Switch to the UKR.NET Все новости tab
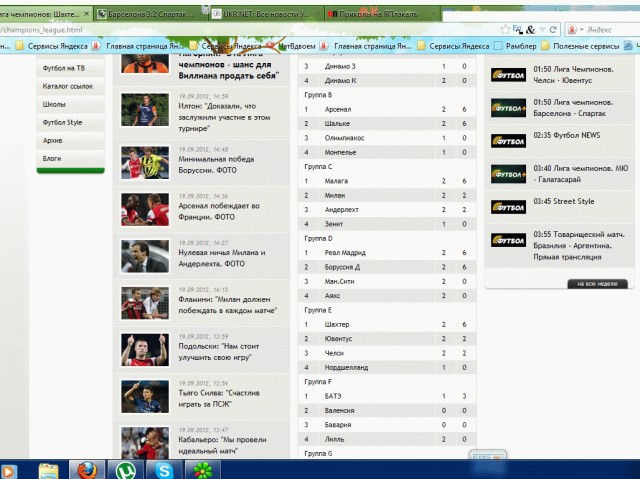The height and width of the screenshot is (479, 640). pyautogui.click(x=266, y=14)
